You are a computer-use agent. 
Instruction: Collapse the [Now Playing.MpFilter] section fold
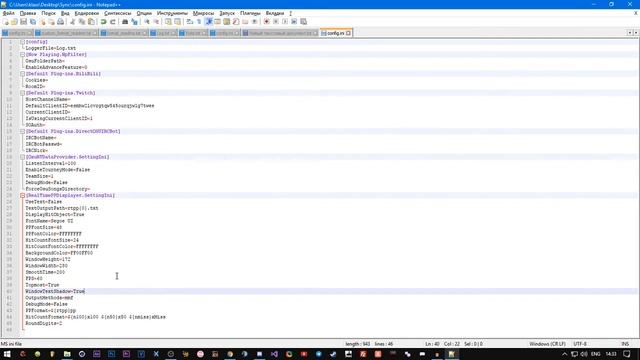(x=22, y=54)
